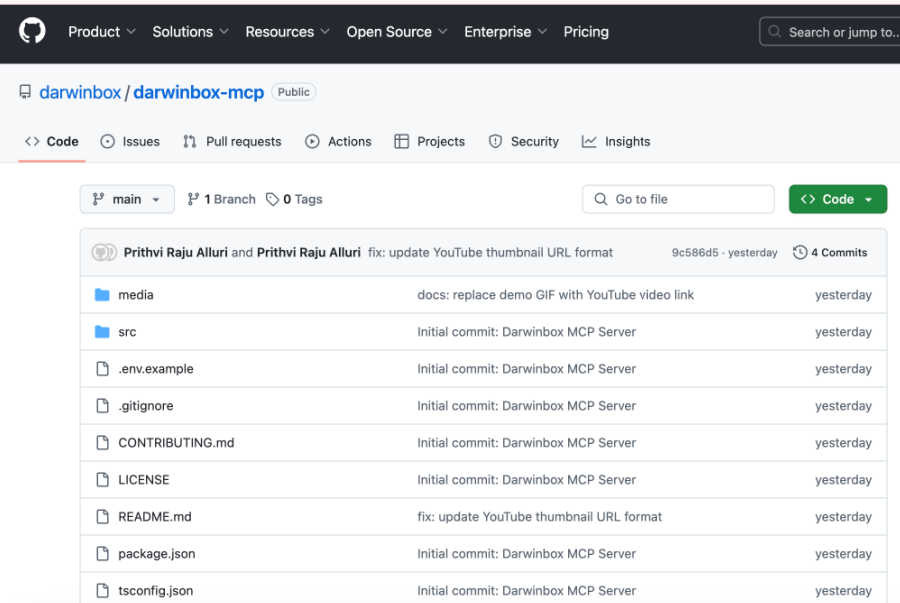The height and width of the screenshot is (603, 900).
Task: Switch to the Pull requests tab
Action: [x=232, y=142]
